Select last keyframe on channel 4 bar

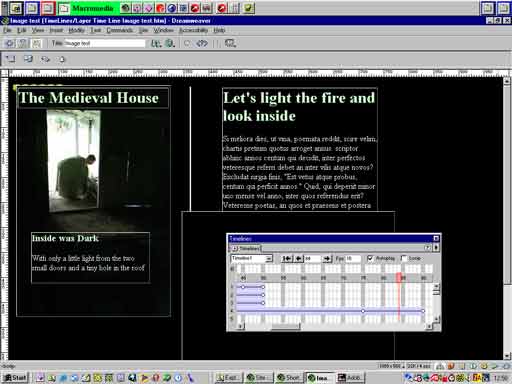(x=423, y=311)
